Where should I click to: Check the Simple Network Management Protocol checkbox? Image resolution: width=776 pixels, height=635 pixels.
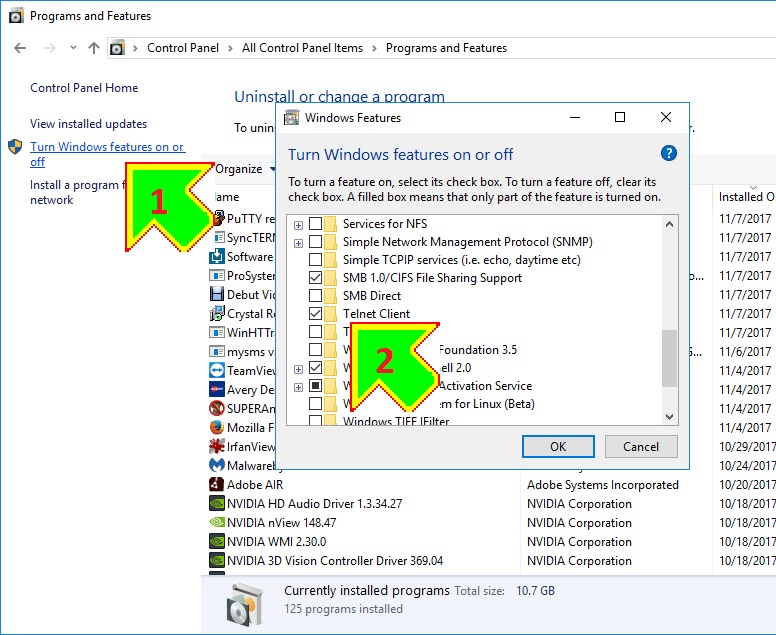pos(315,242)
